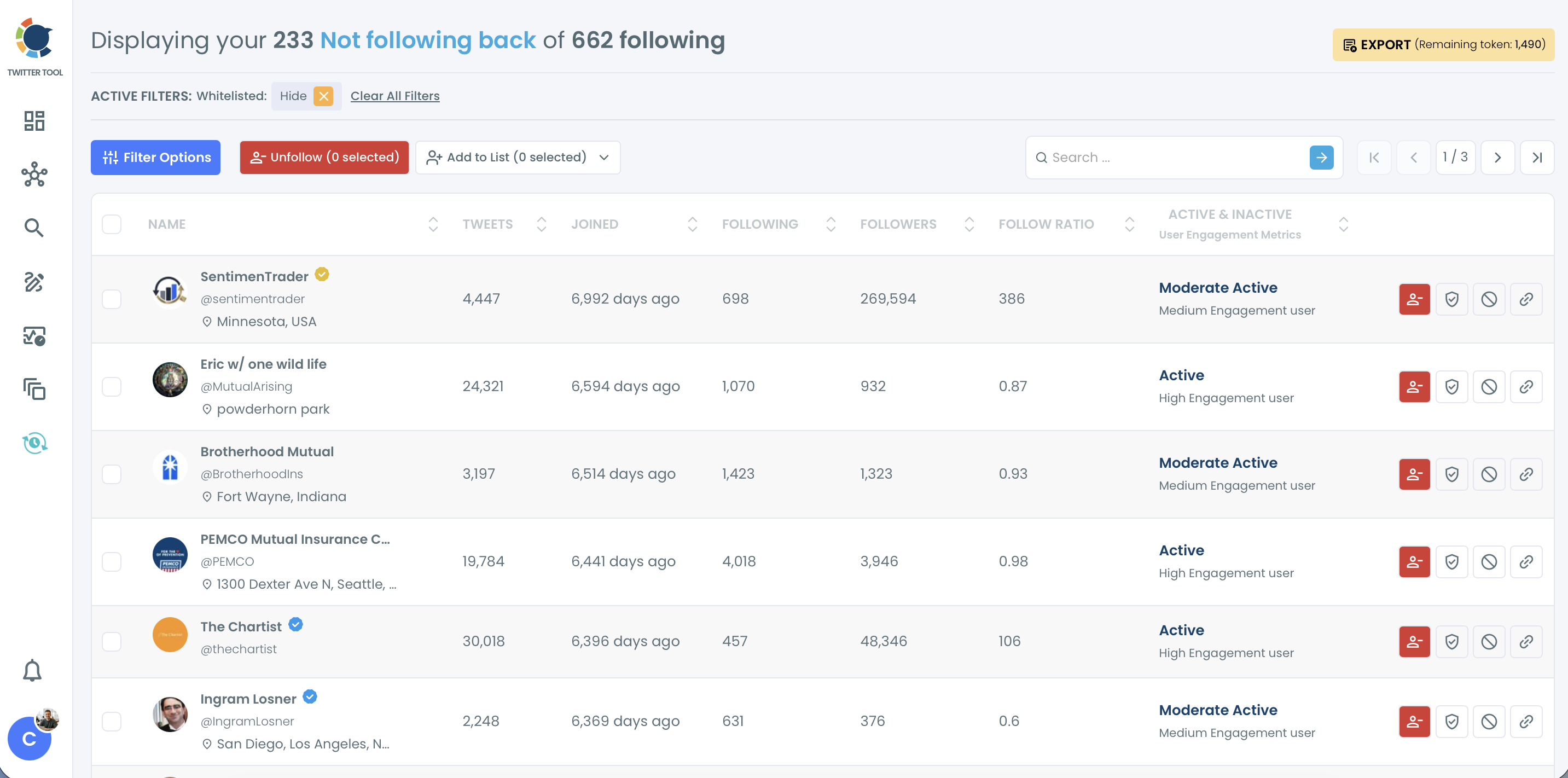Viewport: 1568px width, 778px height.
Task: Sort by FOLLOWERS column arrows
Action: pyautogui.click(x=969, y=224)
